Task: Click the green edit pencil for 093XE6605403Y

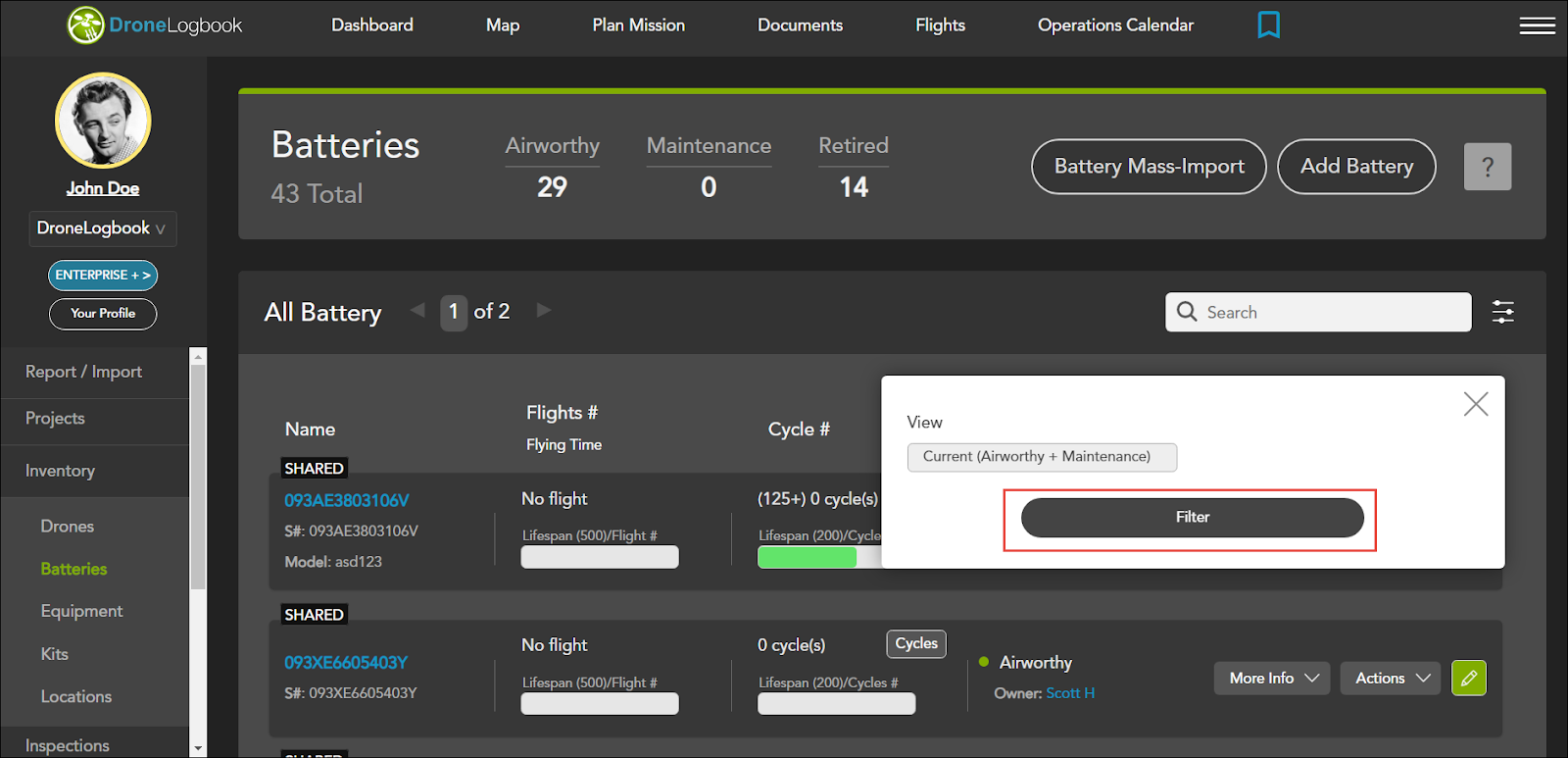Action: (x=1468, y=678)
